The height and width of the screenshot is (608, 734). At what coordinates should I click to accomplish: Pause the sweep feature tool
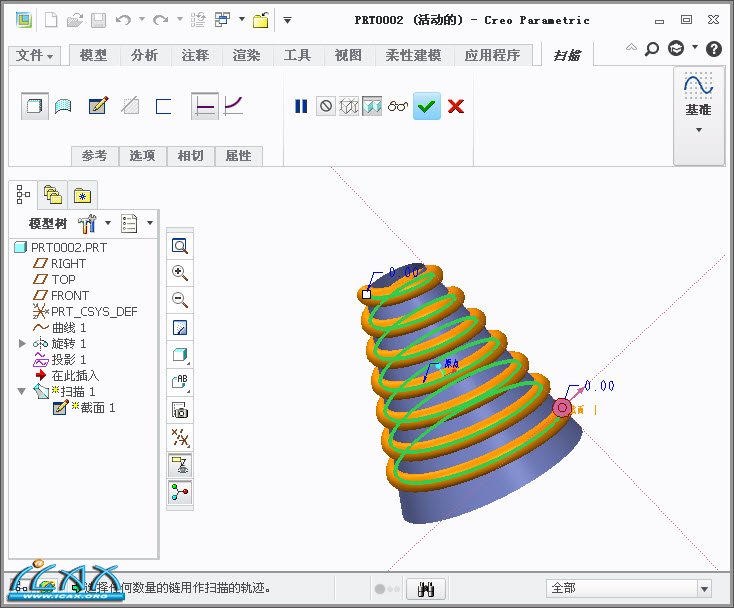(301, 106)
